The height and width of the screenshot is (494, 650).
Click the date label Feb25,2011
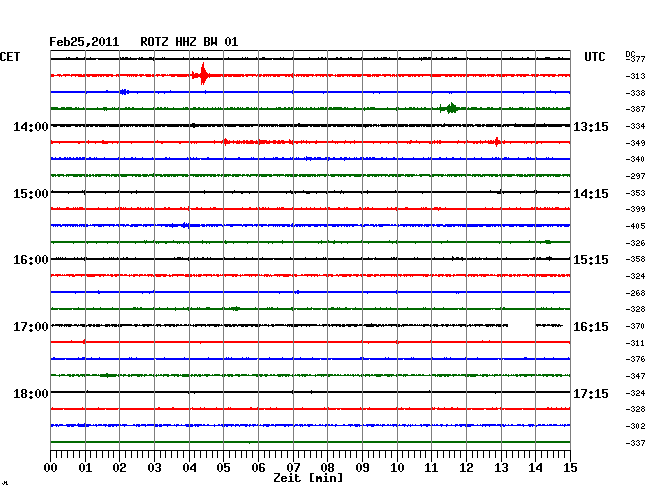84,42
